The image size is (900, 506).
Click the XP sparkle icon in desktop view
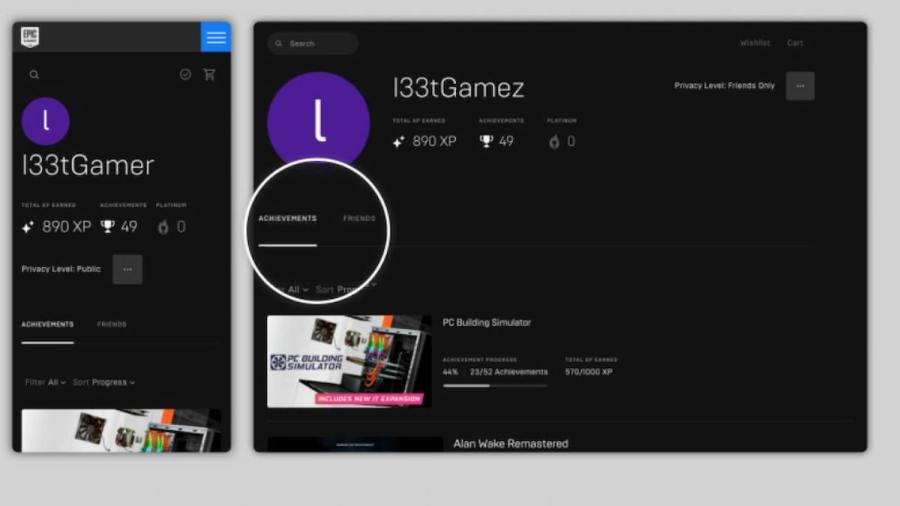coord(399,142)
